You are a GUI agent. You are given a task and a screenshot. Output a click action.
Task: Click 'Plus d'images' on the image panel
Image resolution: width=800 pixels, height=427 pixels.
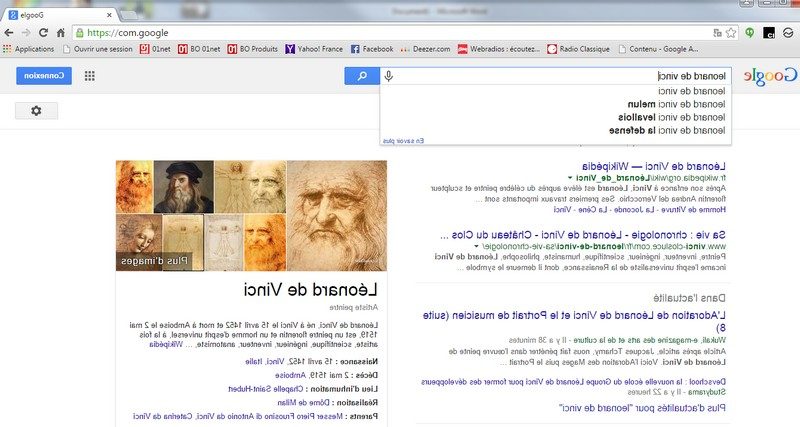pos(155,261)
